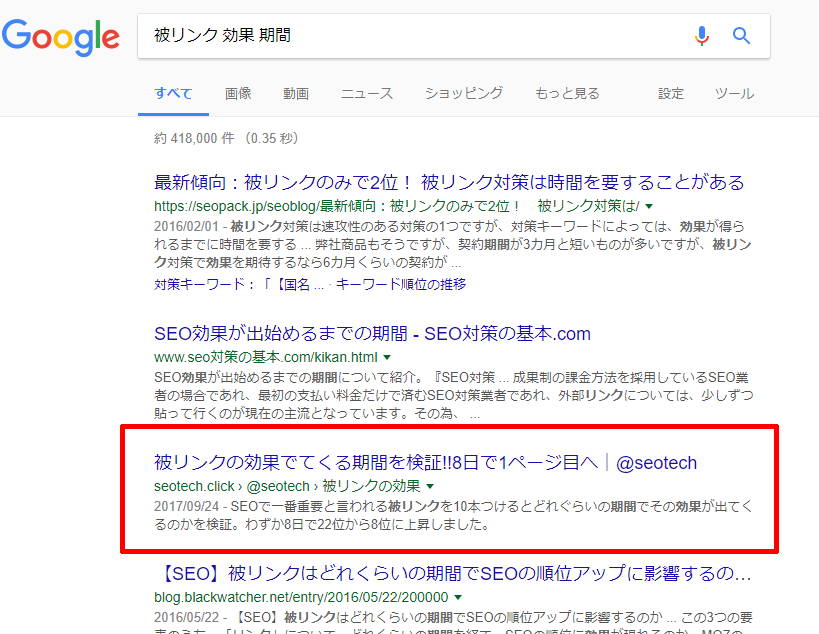Click the magnifying glass search icon

tap(741, 36)
